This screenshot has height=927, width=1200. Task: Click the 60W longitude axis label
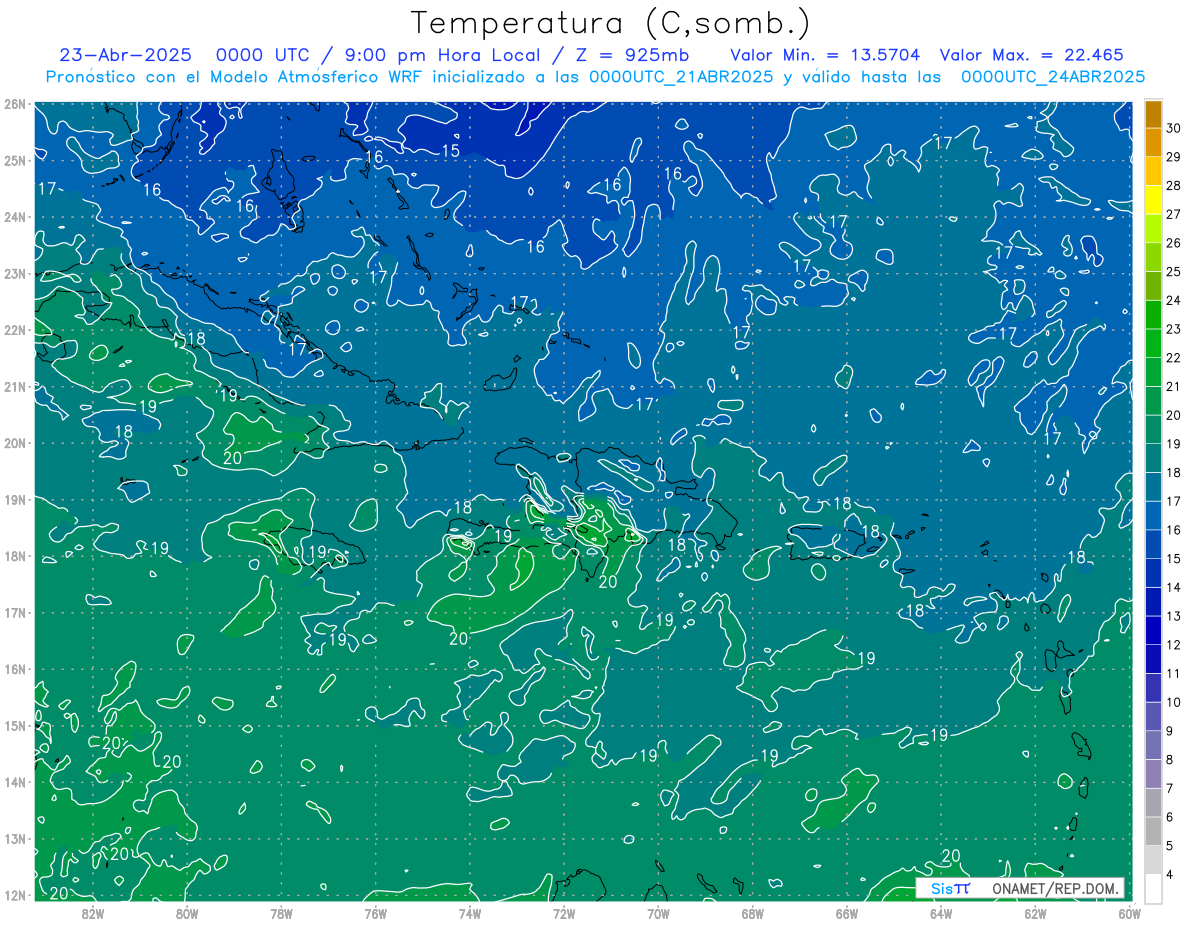click(1130, 914)
